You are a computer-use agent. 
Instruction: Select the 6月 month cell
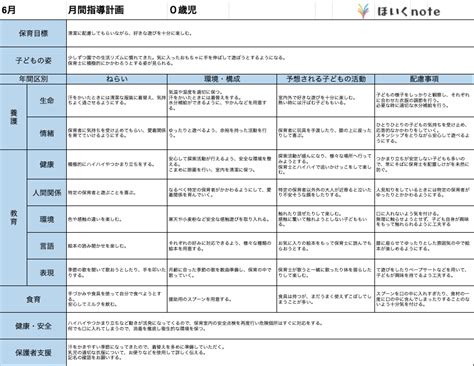point(9,10)
